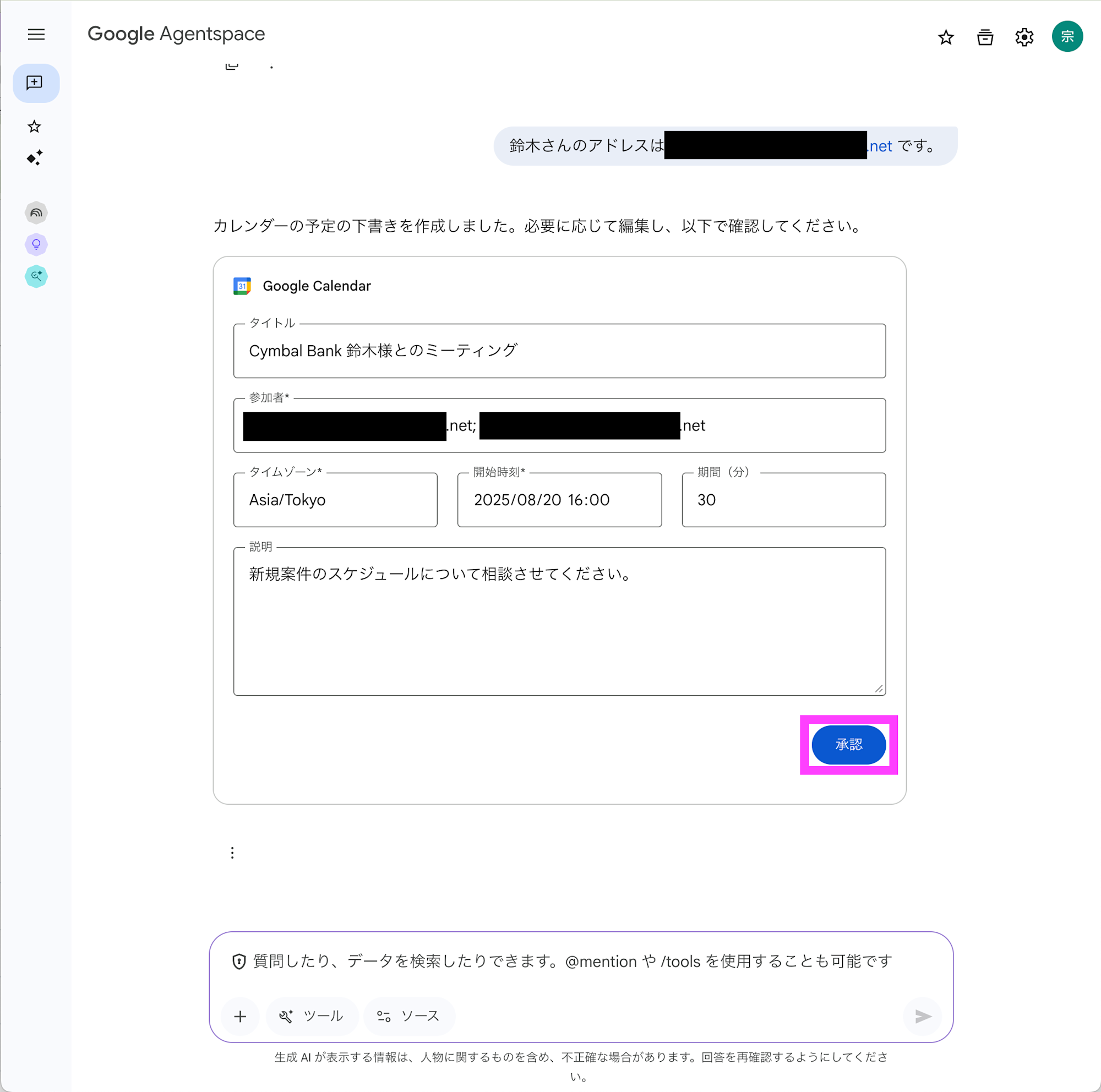
Task: Open the ソース sources selector
Action: point(408,1016)
